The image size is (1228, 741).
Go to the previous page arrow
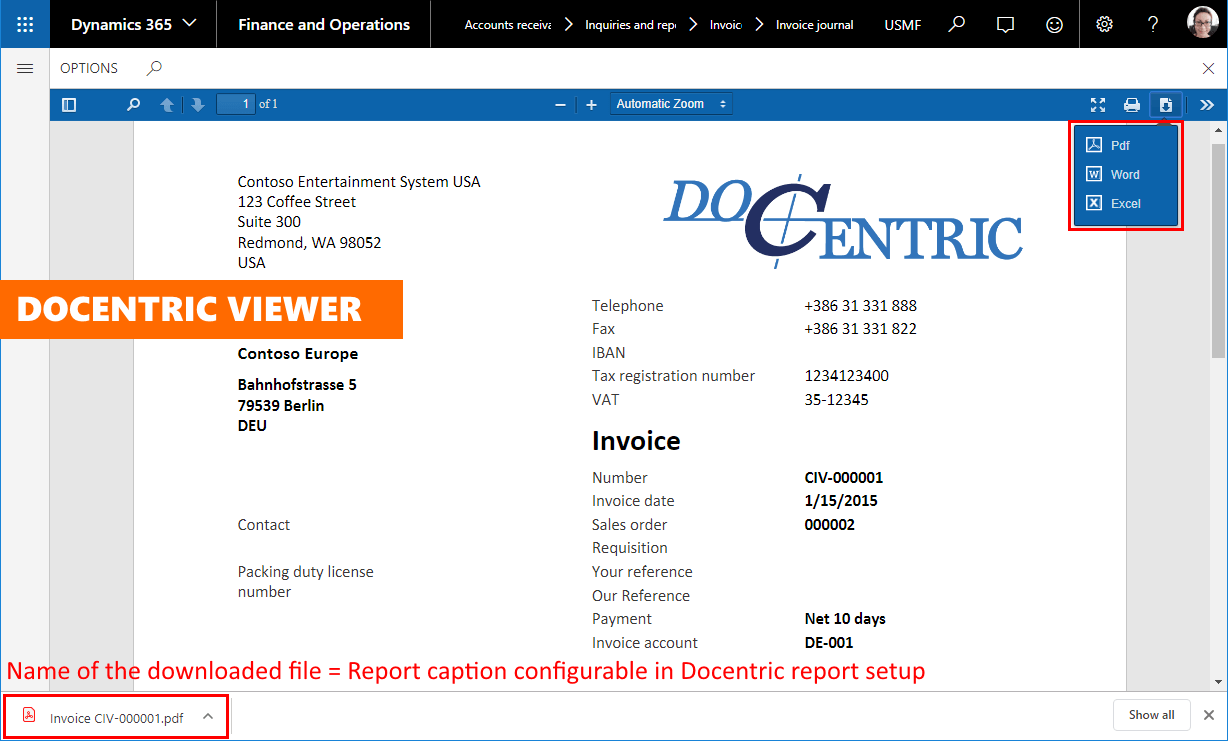167,104
